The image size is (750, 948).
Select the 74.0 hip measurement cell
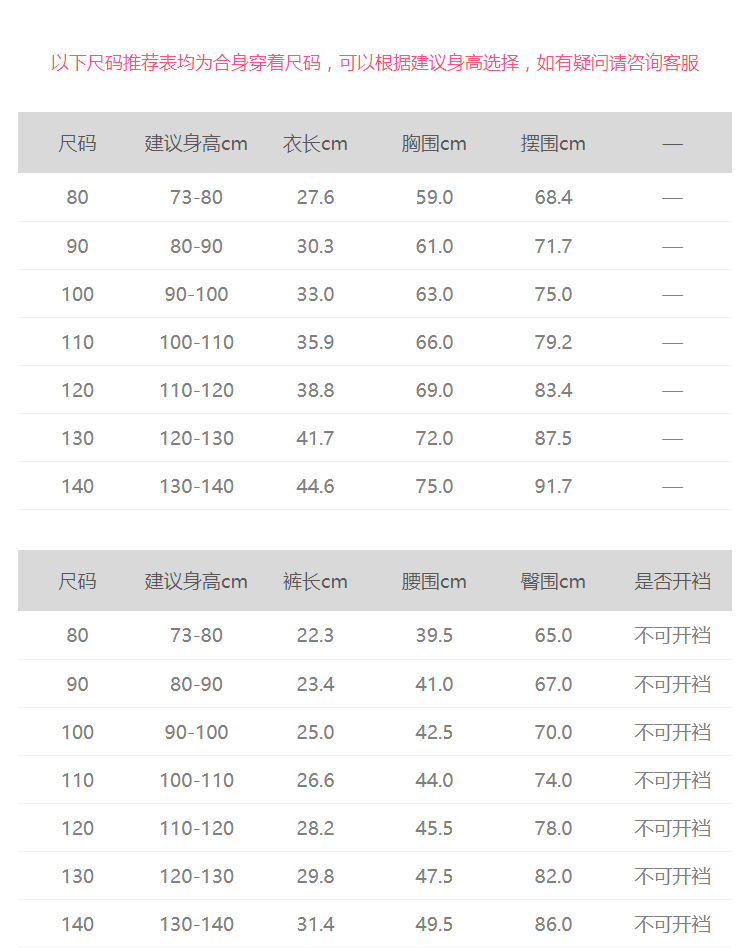point(553,780)
